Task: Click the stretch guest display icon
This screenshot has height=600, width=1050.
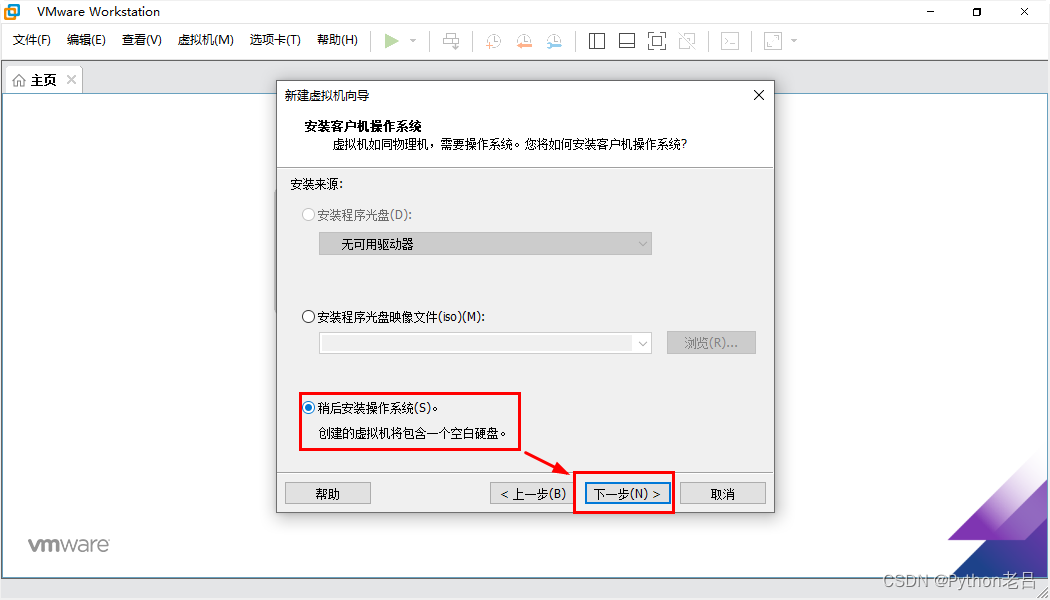Action: (x=773, y=41)
